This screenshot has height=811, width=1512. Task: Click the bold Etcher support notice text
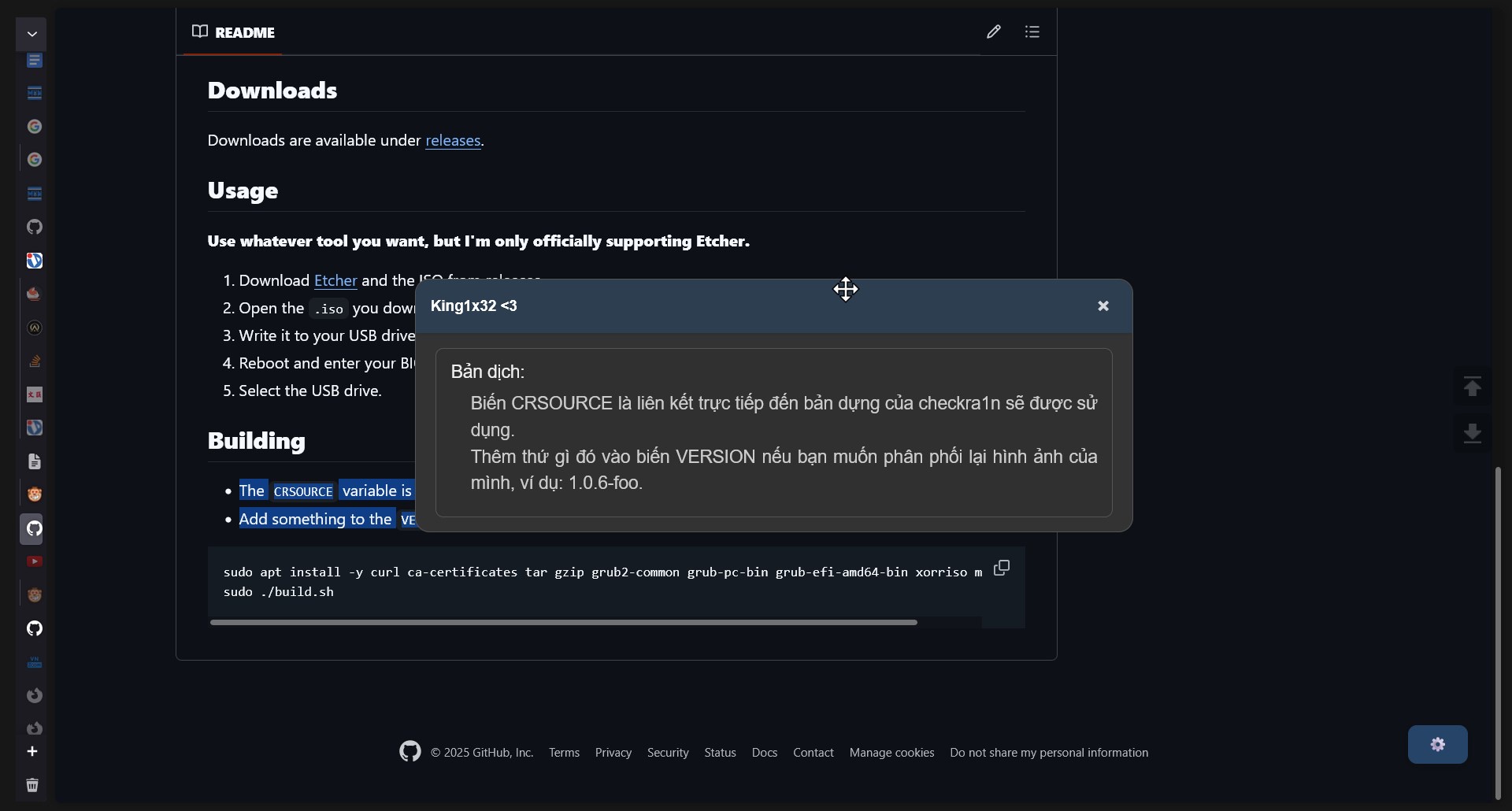click(x=479, y=241)
